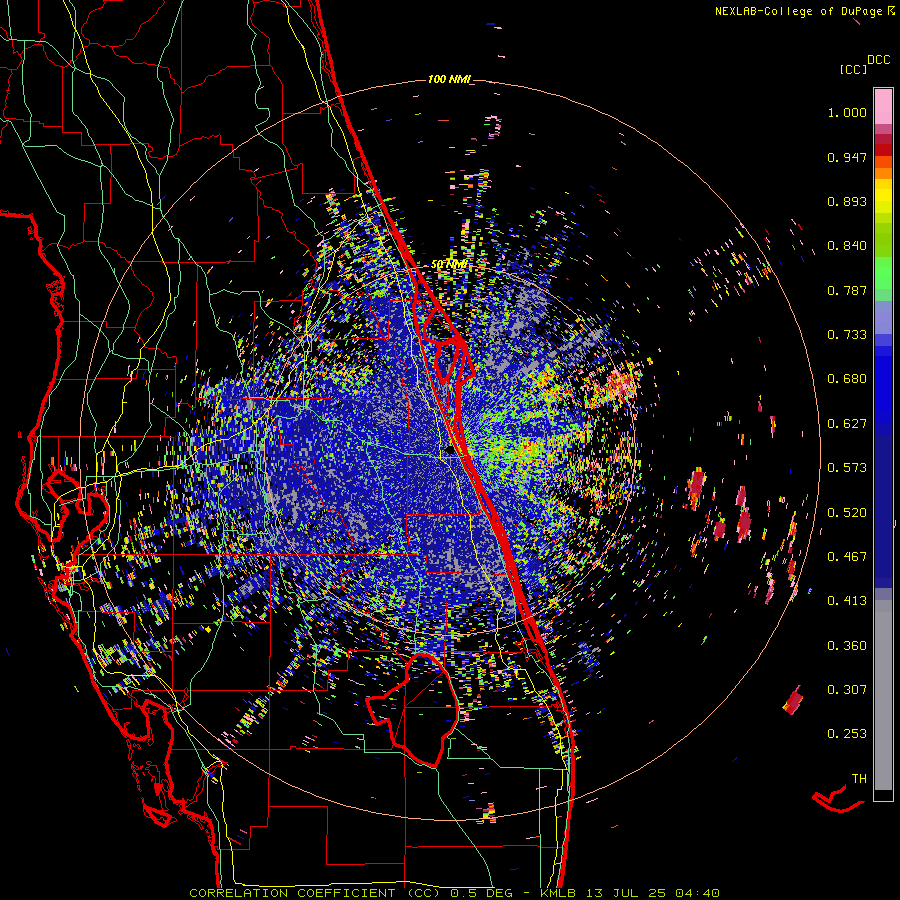This screenshot has height=900, width=900.
Task: Click the 1.000 value on the color scale
Action: tap(847, 112)
